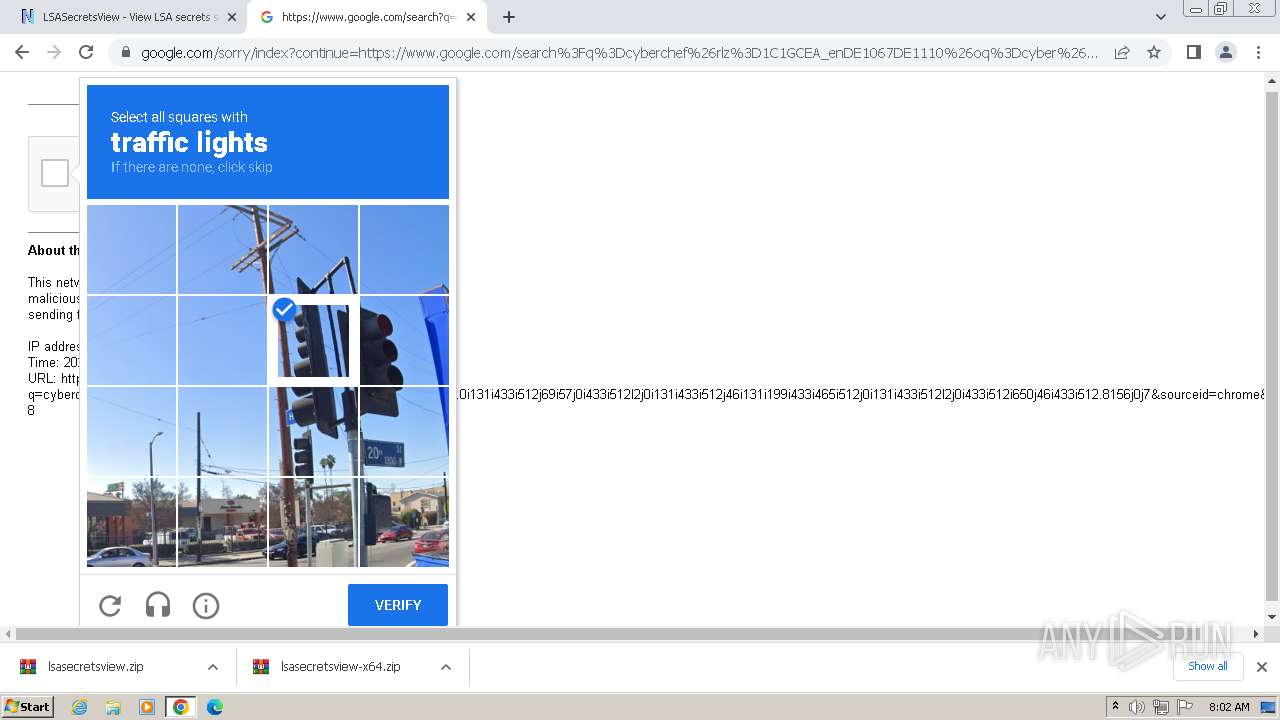
Task: Open the Windows Start menu
Action: click(x=27, y=707)
